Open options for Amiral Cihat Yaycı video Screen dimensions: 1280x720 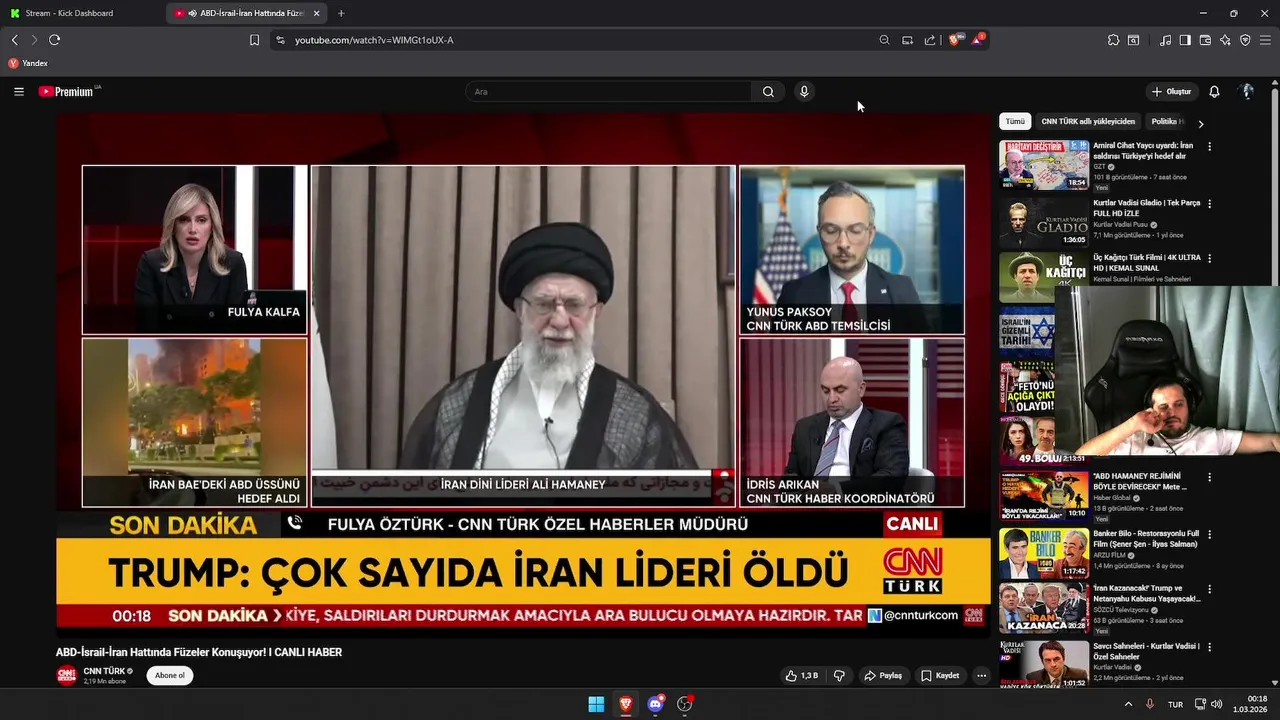tap(1209, 146)
